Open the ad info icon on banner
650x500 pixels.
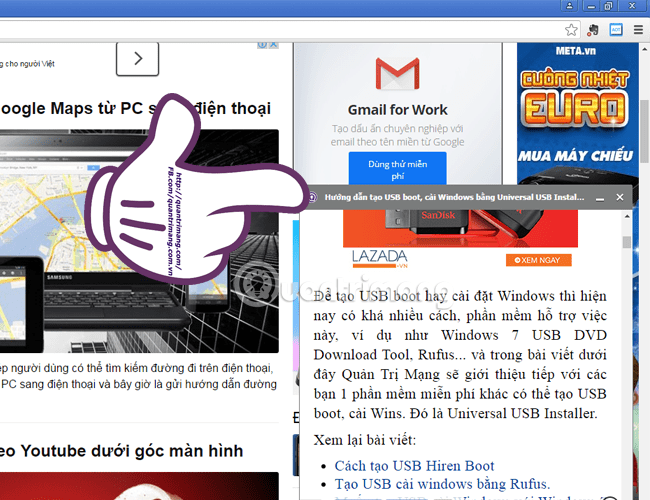pos(262,45)
